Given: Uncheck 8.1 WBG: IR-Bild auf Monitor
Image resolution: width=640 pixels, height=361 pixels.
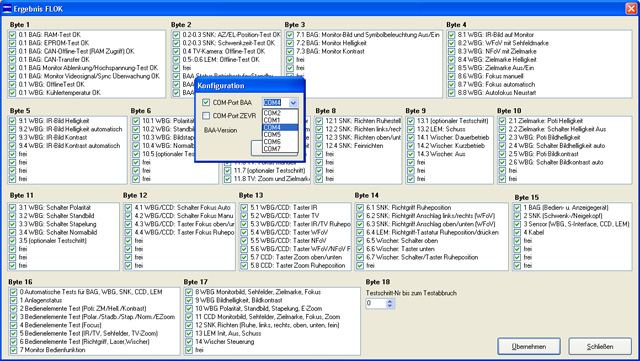Looking at the screenshot, I should tap(451, 35).
